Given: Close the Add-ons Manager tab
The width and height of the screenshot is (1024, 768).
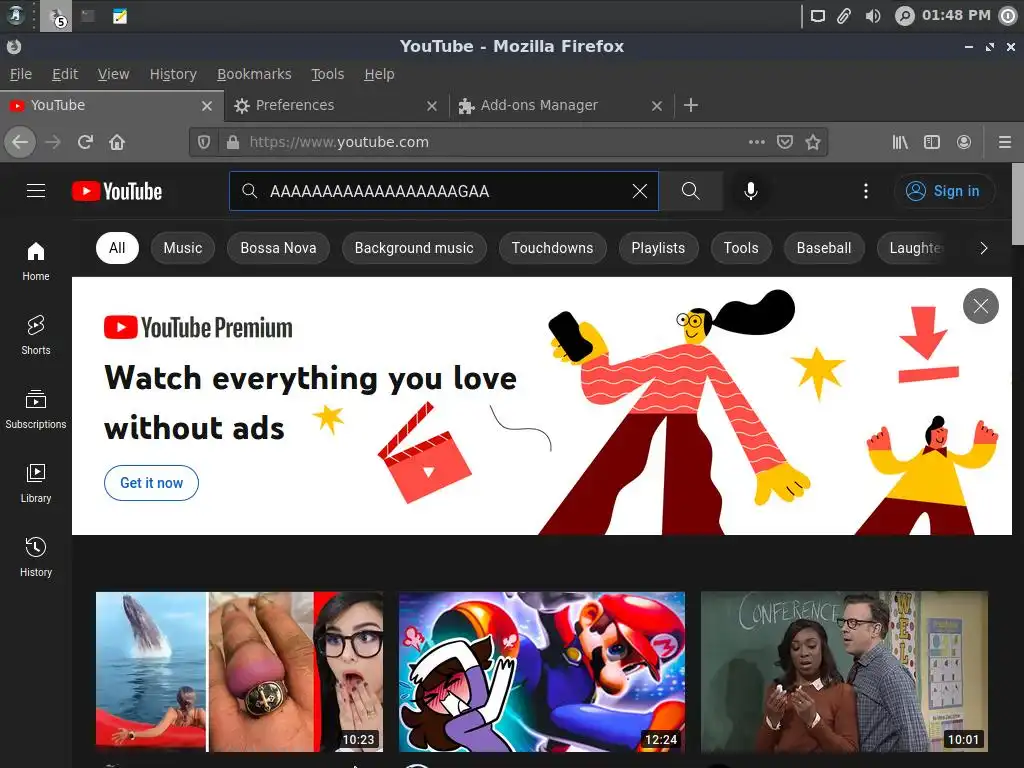Looking at the screenshot, I should (657, 106).
